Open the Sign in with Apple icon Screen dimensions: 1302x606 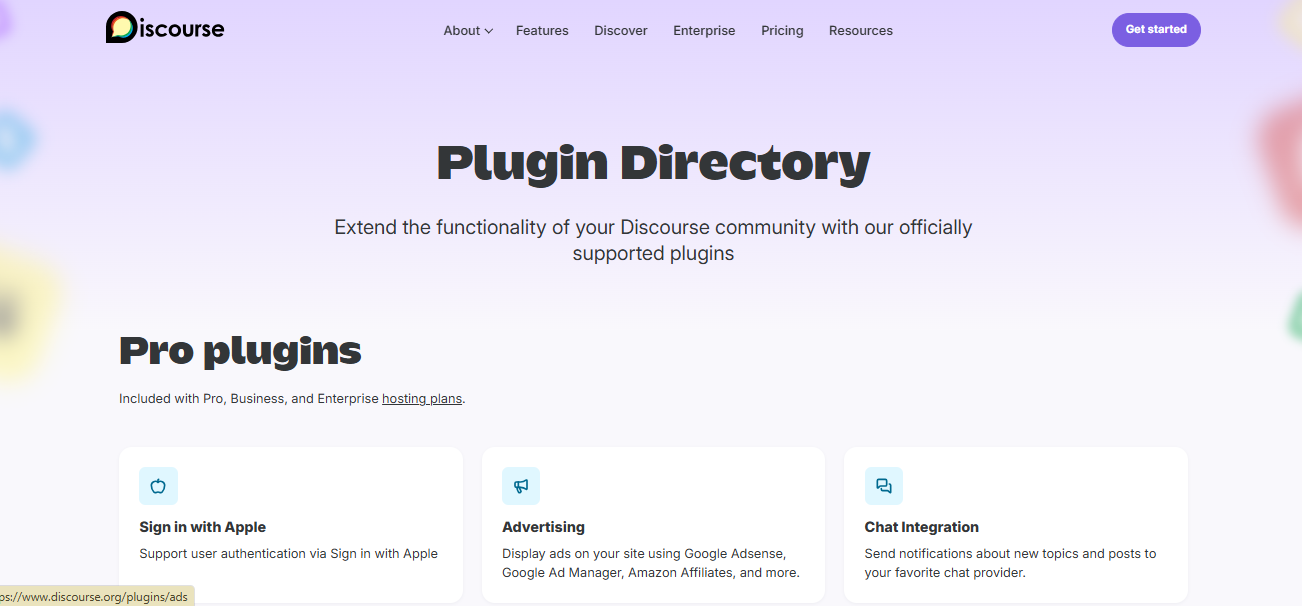158,486
